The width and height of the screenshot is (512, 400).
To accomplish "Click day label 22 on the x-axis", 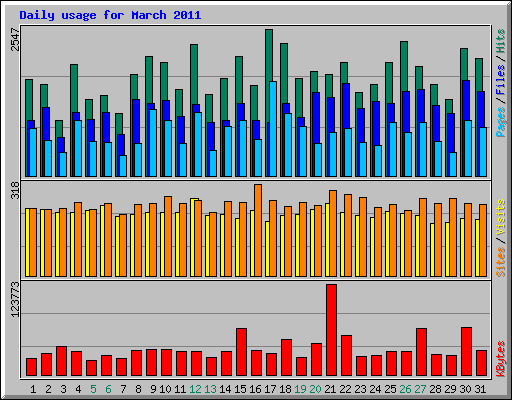I will tap(345, 389).
